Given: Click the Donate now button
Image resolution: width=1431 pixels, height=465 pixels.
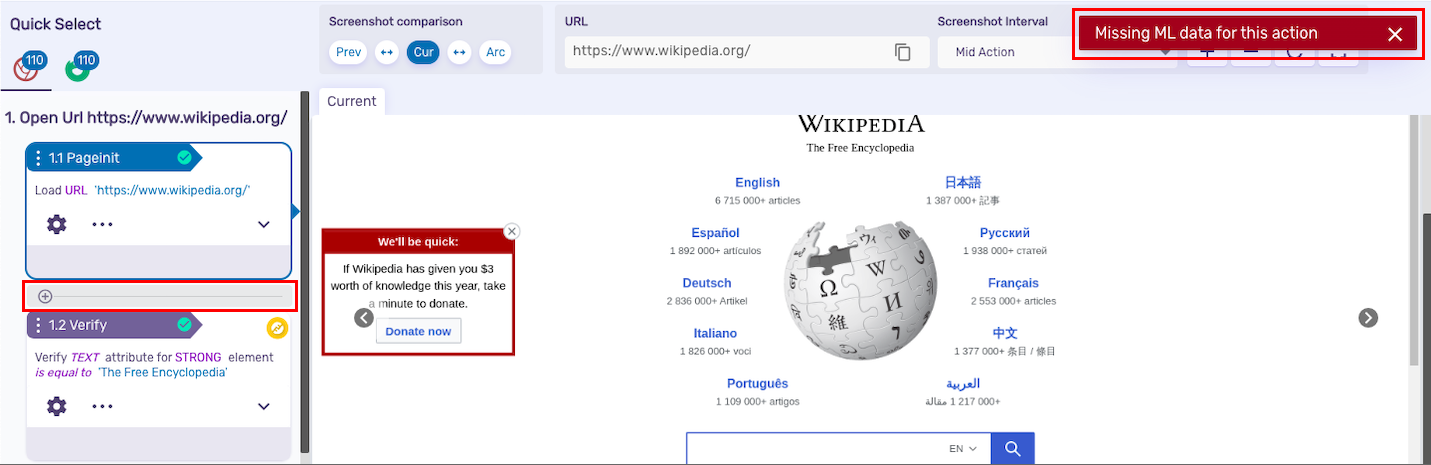Looking at the screenshot, I should point(418,331).
